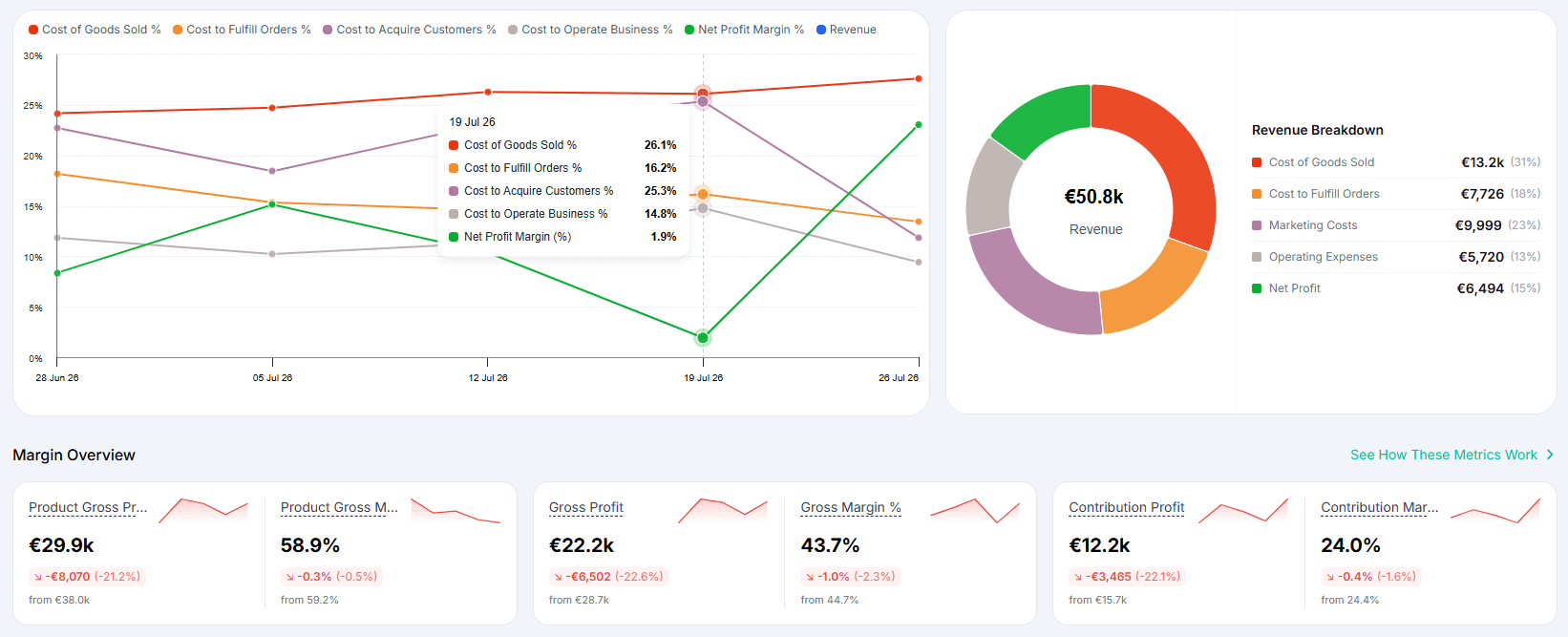Click Operating Expenses breakdown row label
This screenshot has width=1568, height=637.
click(1324, 257)
